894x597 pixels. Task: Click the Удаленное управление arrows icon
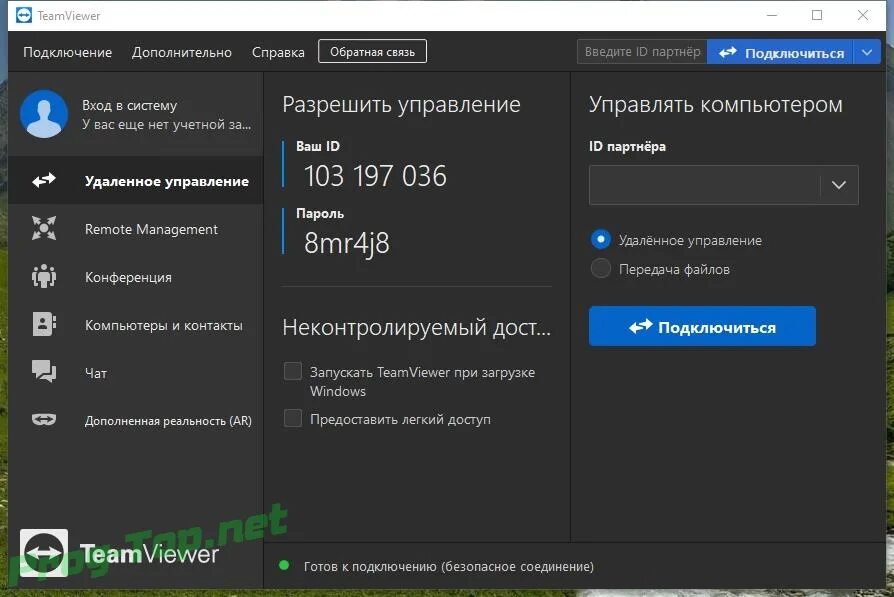(x=44, y=180)
